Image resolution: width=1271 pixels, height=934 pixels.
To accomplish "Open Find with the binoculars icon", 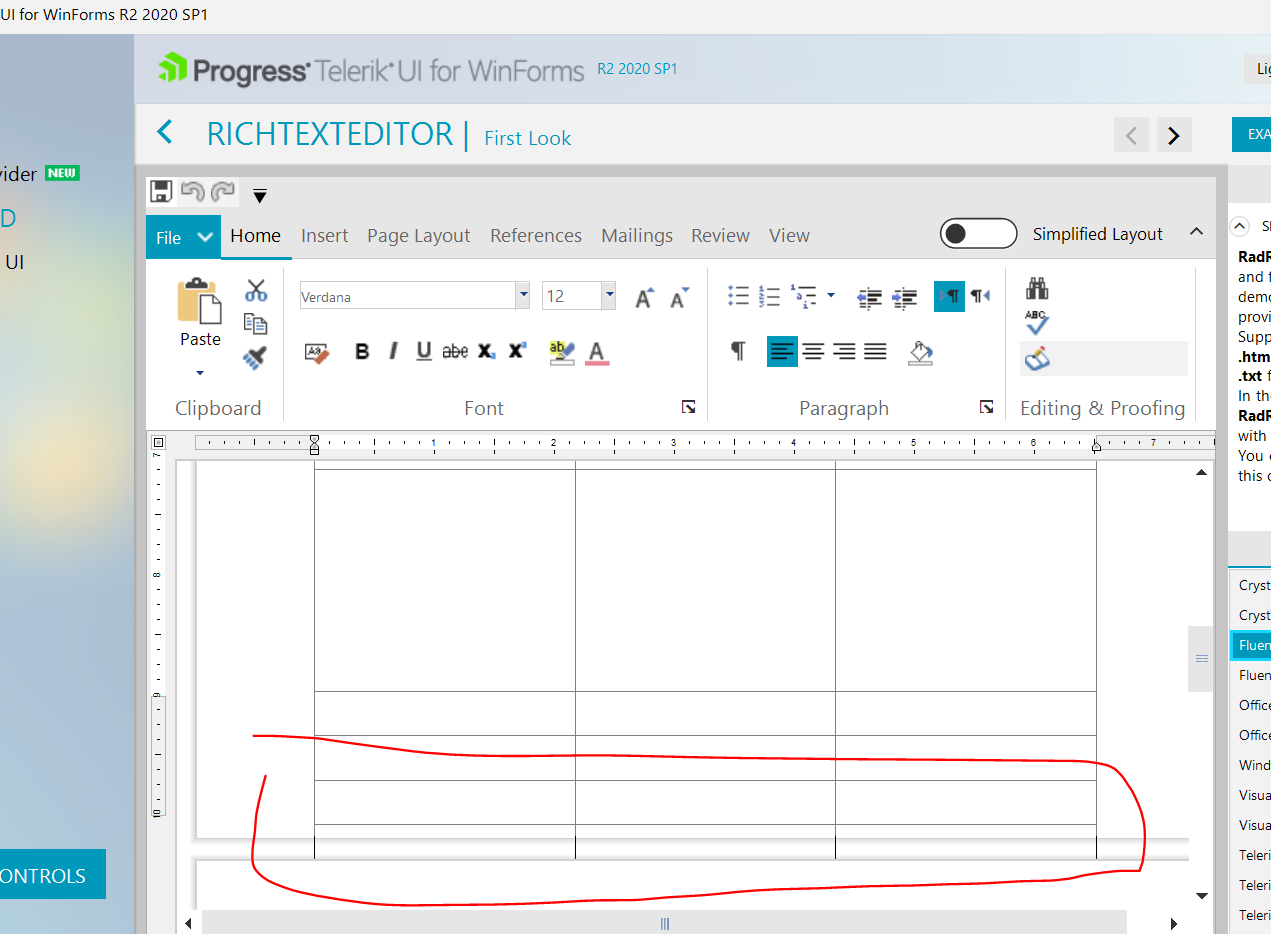I will 1037,290.
